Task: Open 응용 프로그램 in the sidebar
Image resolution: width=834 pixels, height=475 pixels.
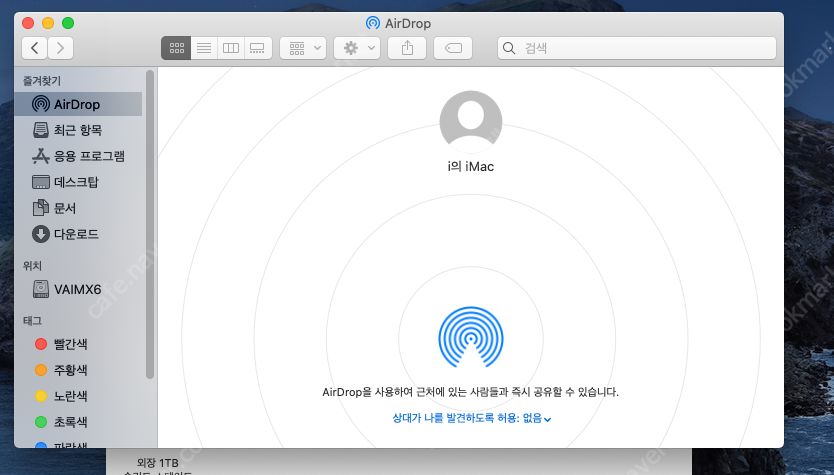Action: coord(78,156)
